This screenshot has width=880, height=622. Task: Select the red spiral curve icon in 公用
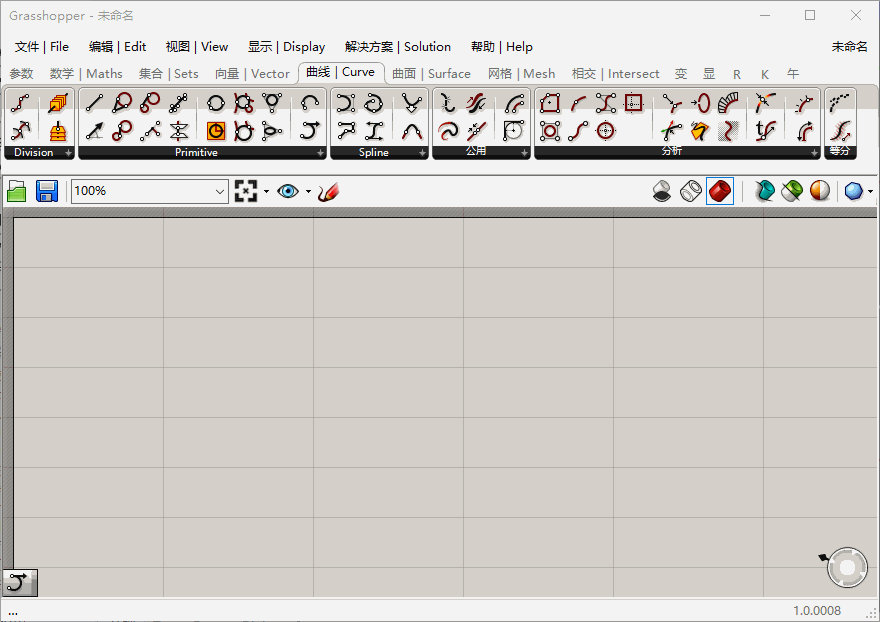click(x=448, y=131)
